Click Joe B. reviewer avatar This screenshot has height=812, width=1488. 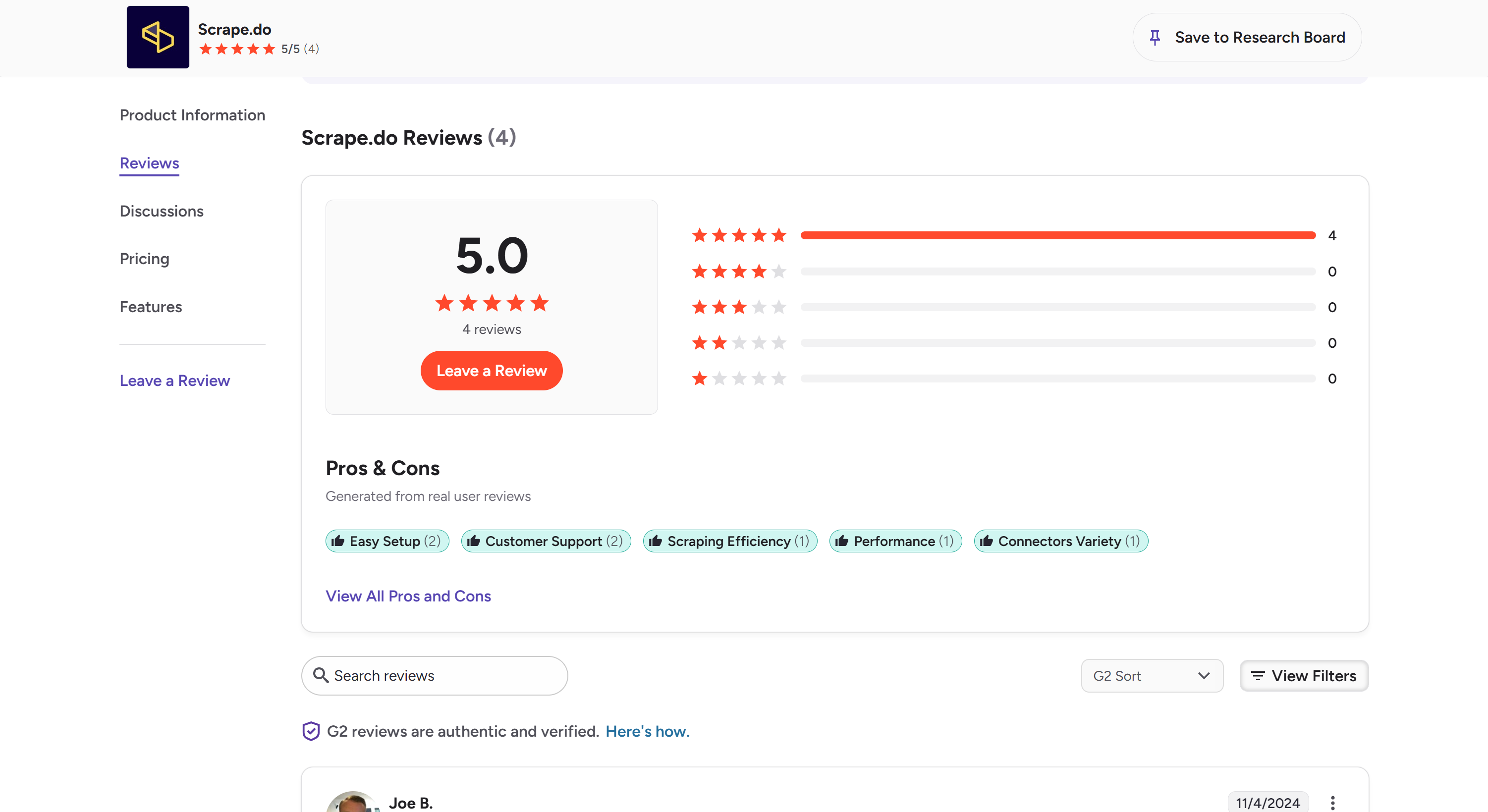353,802
